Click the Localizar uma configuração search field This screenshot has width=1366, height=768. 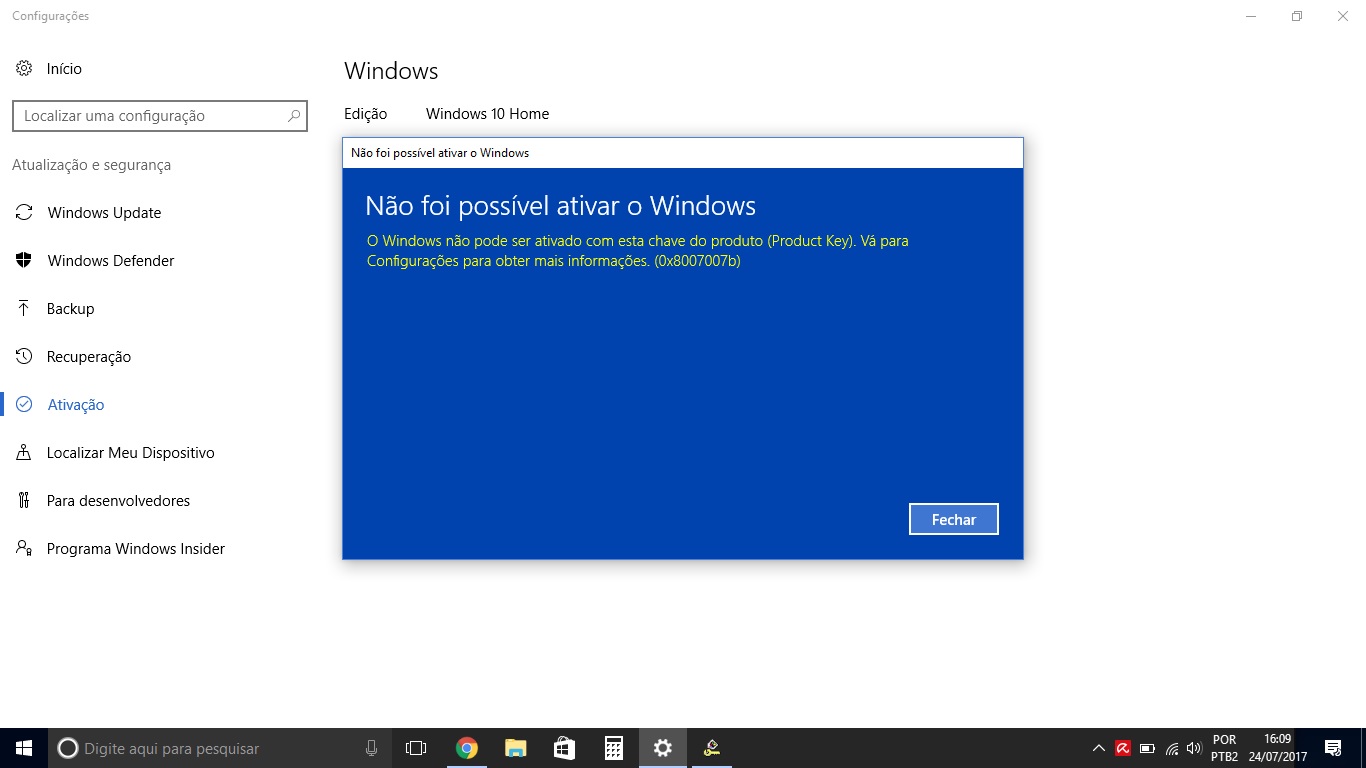pyautogui.click(x=160, y=116)
